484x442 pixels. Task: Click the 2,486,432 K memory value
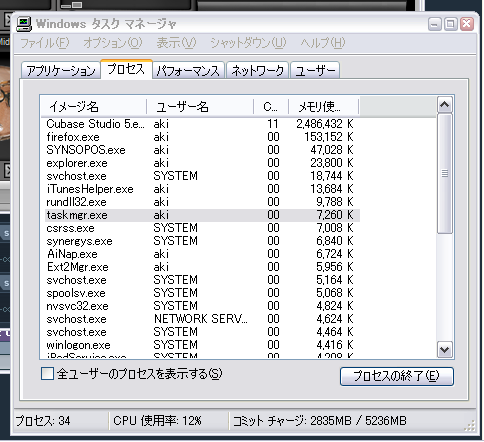[x=325, y=124]
